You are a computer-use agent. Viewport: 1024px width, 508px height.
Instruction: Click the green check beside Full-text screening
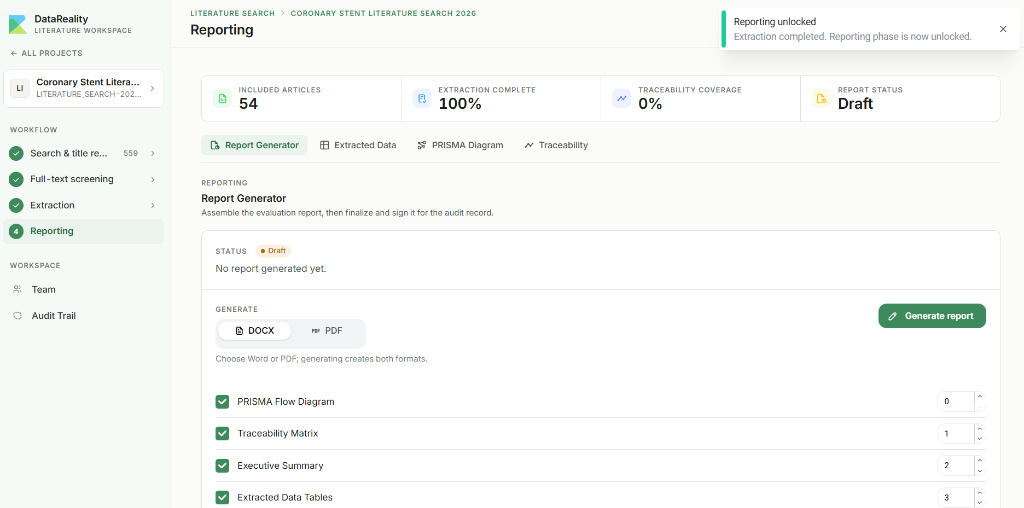pos(16,180)
